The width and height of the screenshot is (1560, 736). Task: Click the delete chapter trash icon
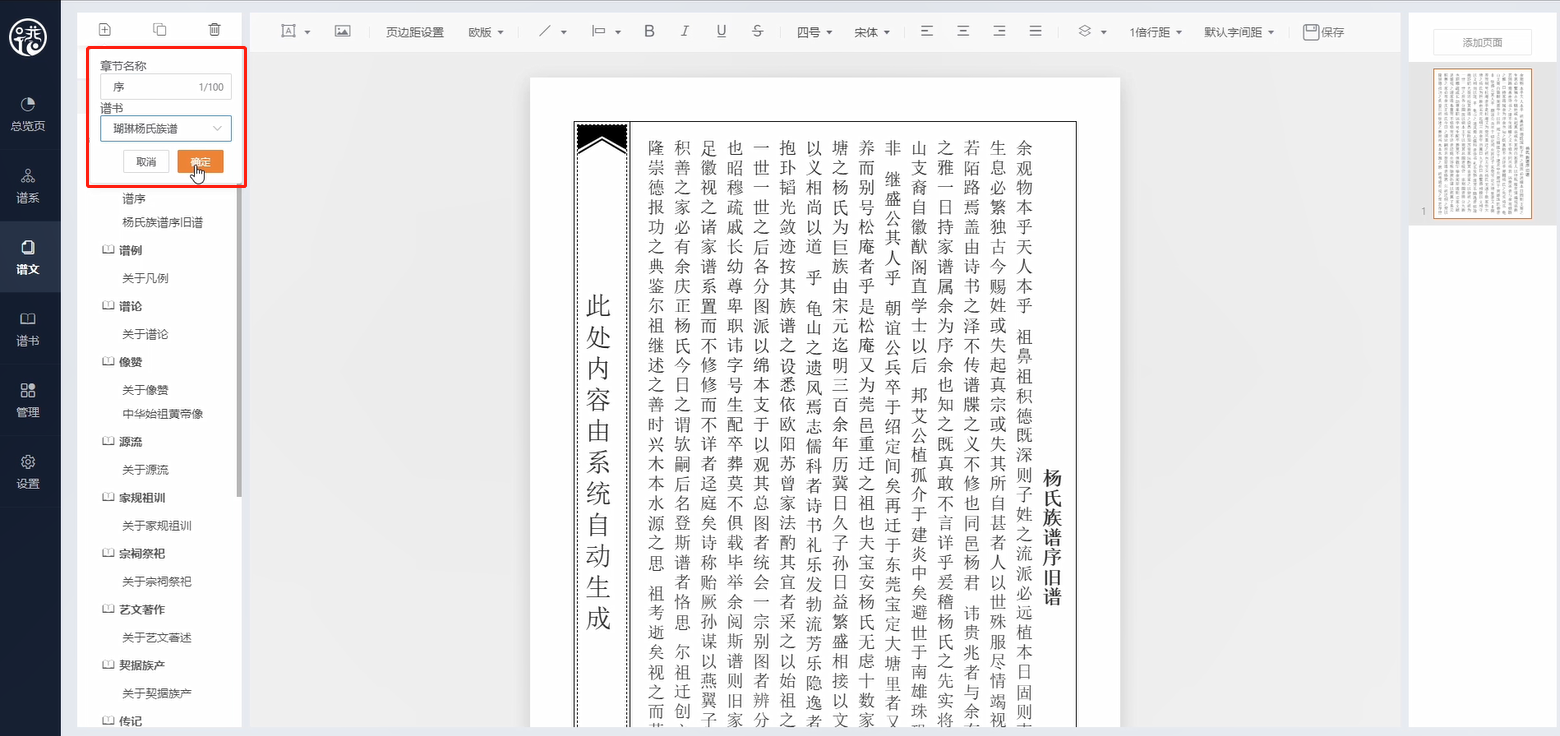(214, 30)
